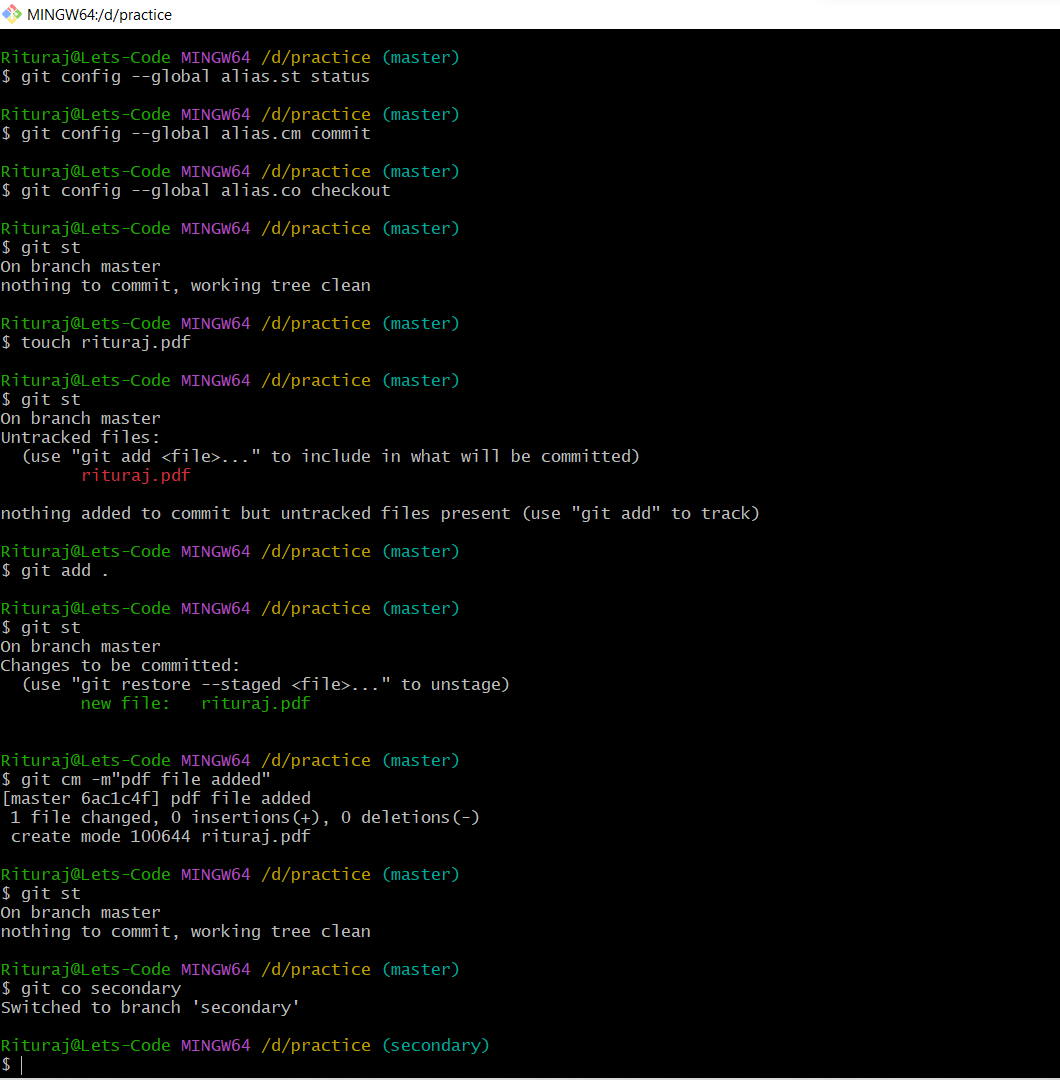Click the "Switched to branch 'secondary'" message

(150, 1008)
